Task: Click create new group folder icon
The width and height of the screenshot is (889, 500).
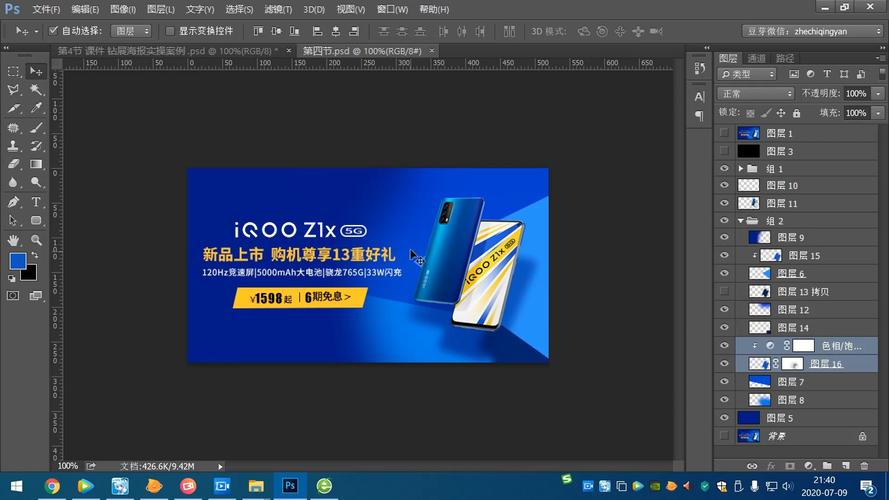Action: [827, 466]
